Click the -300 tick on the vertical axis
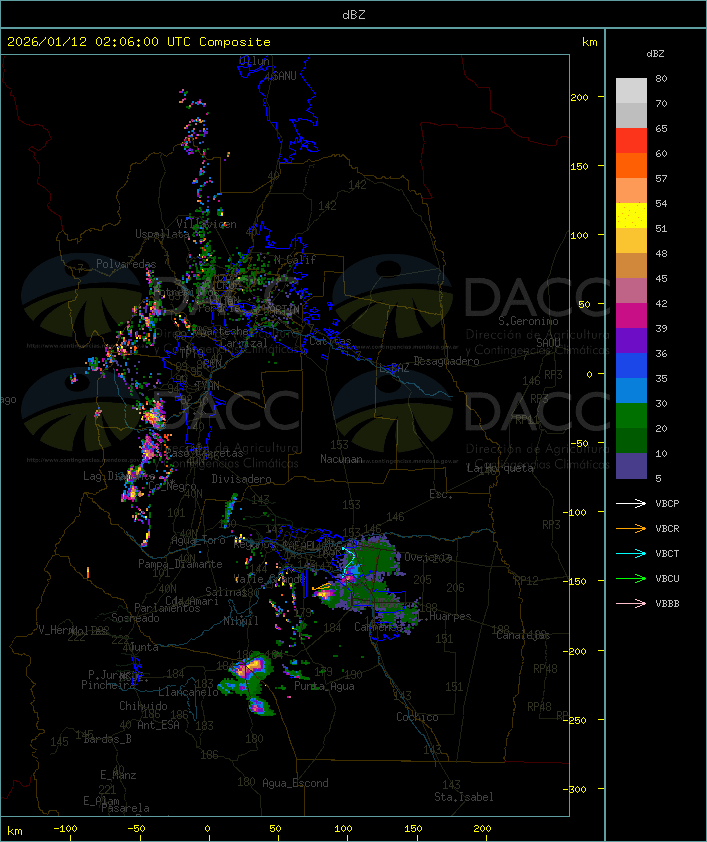The height and width of the screenshot is (842, 707). (574, 789)
